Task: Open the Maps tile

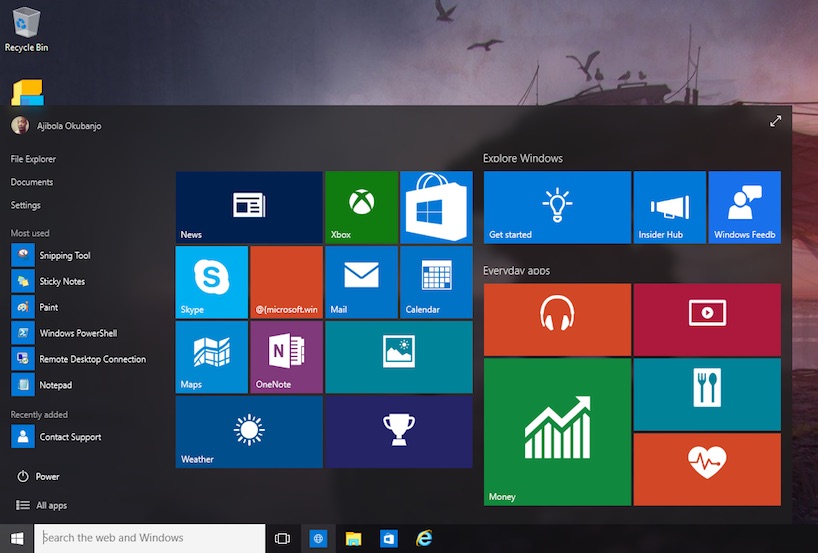Action: coord(211,357)
